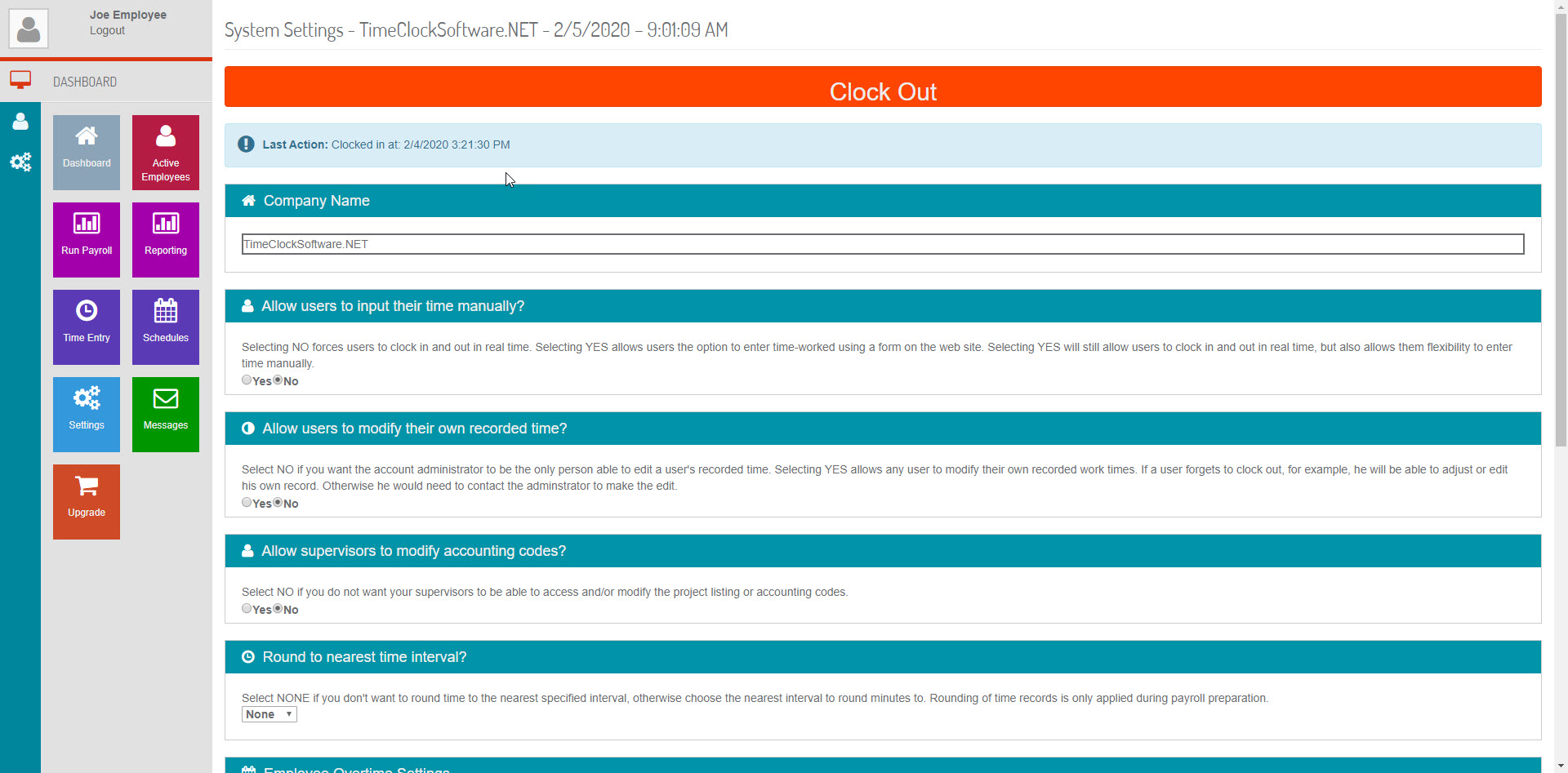Open the Settings tile
This screenshot has height=773, width=1568.
87,415
